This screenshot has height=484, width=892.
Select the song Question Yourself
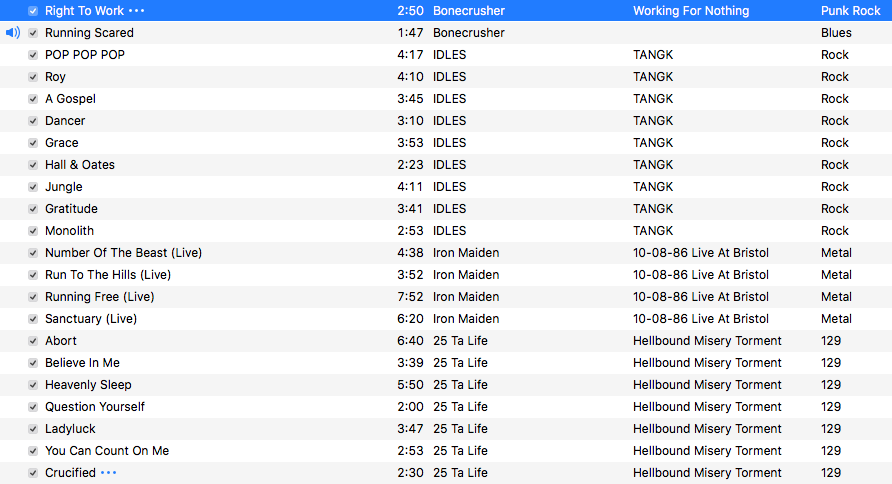pos(95,407)
